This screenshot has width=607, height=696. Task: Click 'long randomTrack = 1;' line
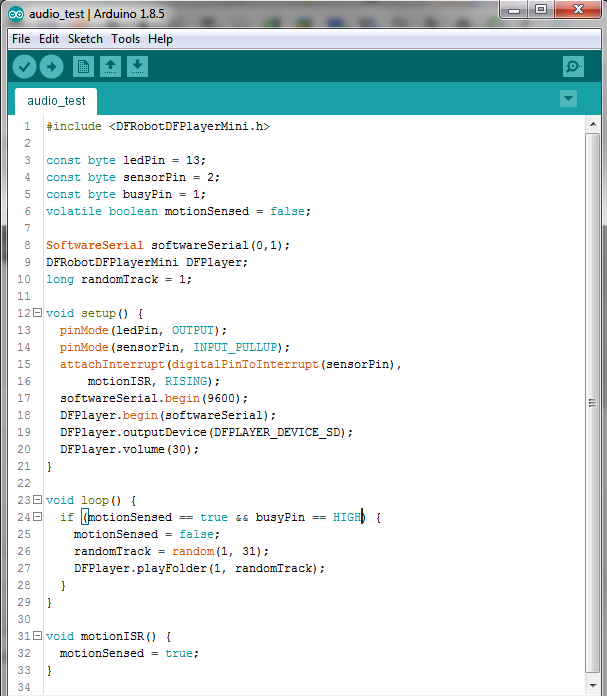pos(119,279)
